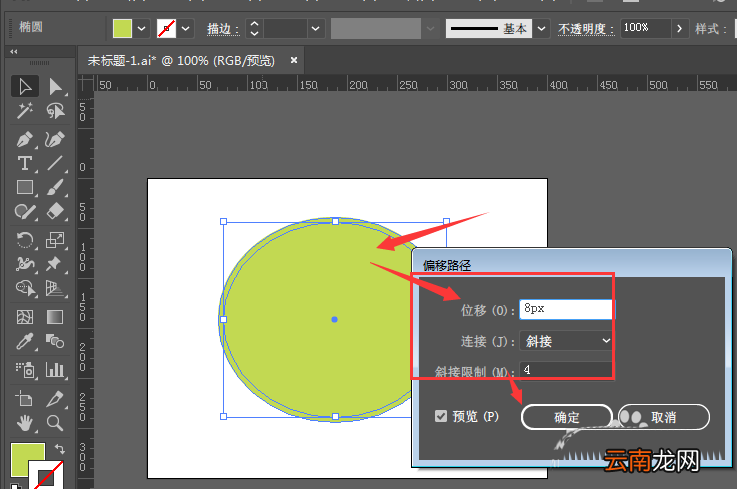Expand the opacity slider arrow

pyautogui.click(x=679, y=29)
